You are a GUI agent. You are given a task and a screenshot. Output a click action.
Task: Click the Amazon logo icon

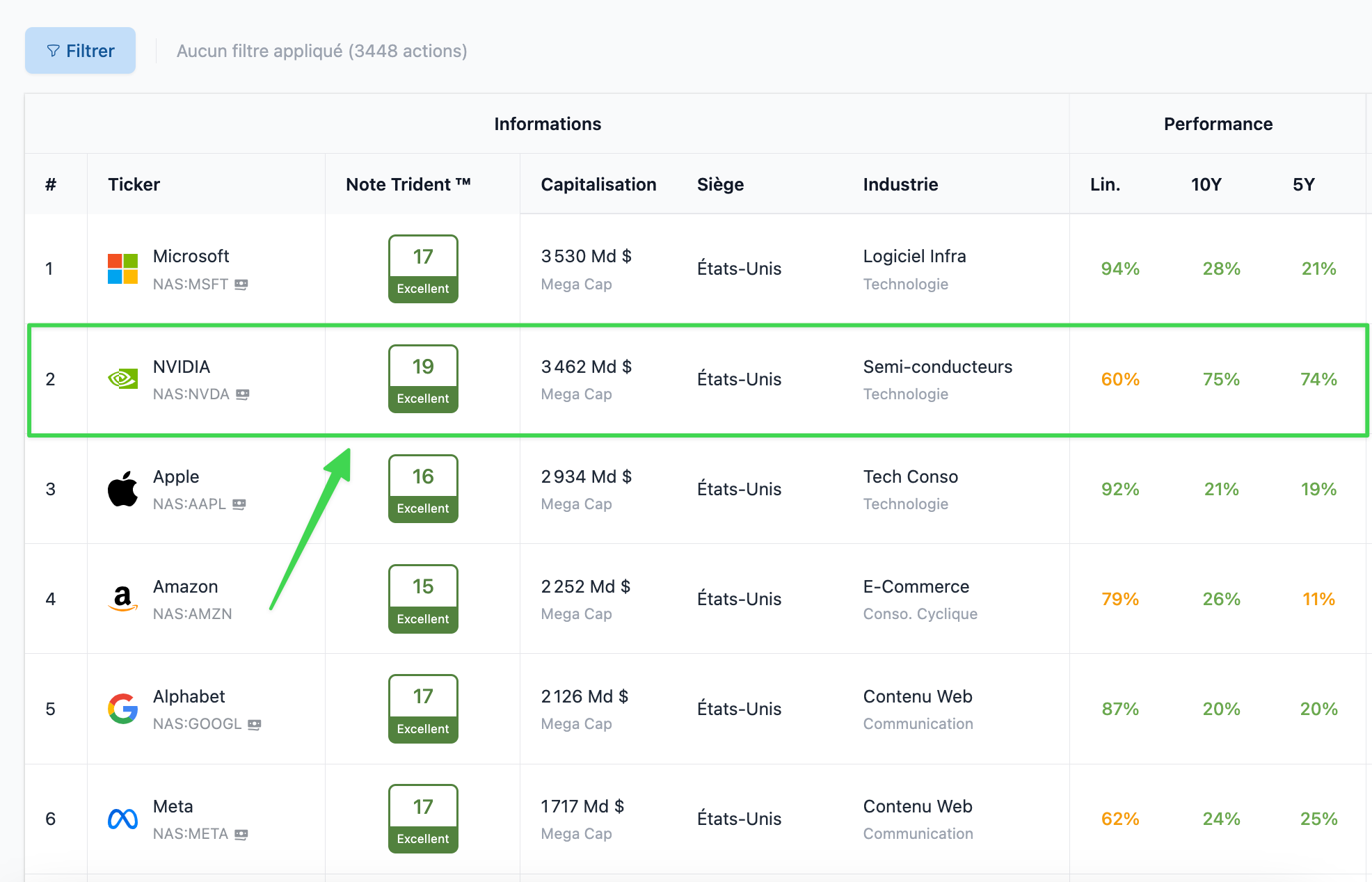coord(122,599)
